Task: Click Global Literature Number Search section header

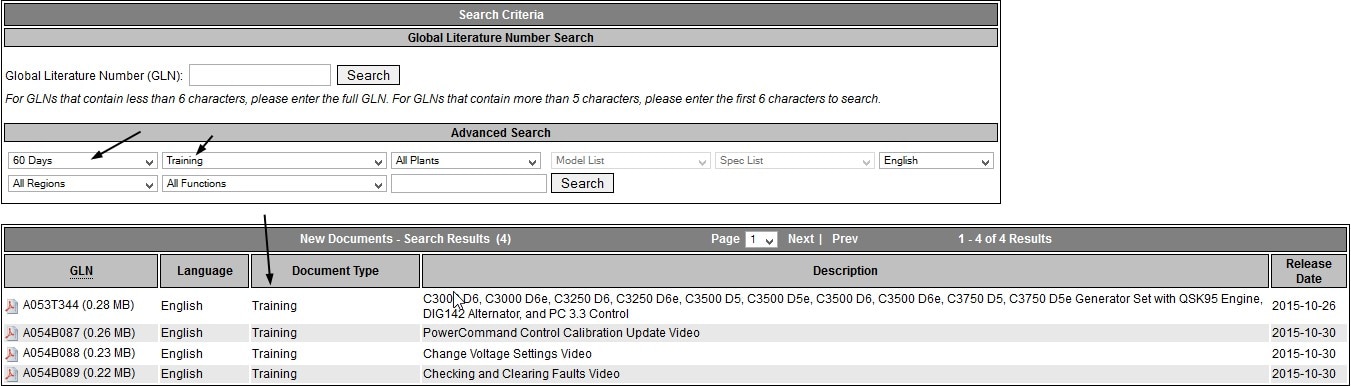Action: (x=501, y=38)
